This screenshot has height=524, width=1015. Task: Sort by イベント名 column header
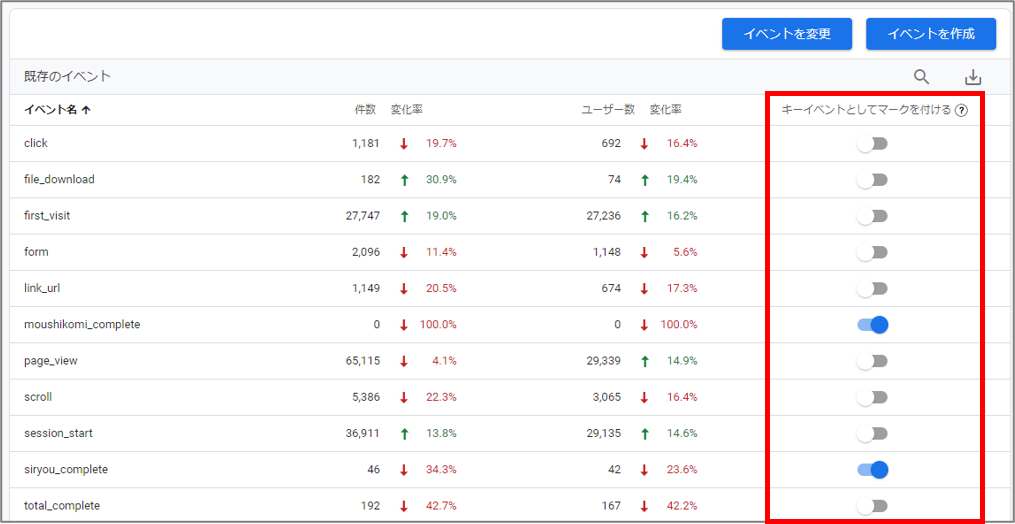pyautogui.click(x=57, y=110)
